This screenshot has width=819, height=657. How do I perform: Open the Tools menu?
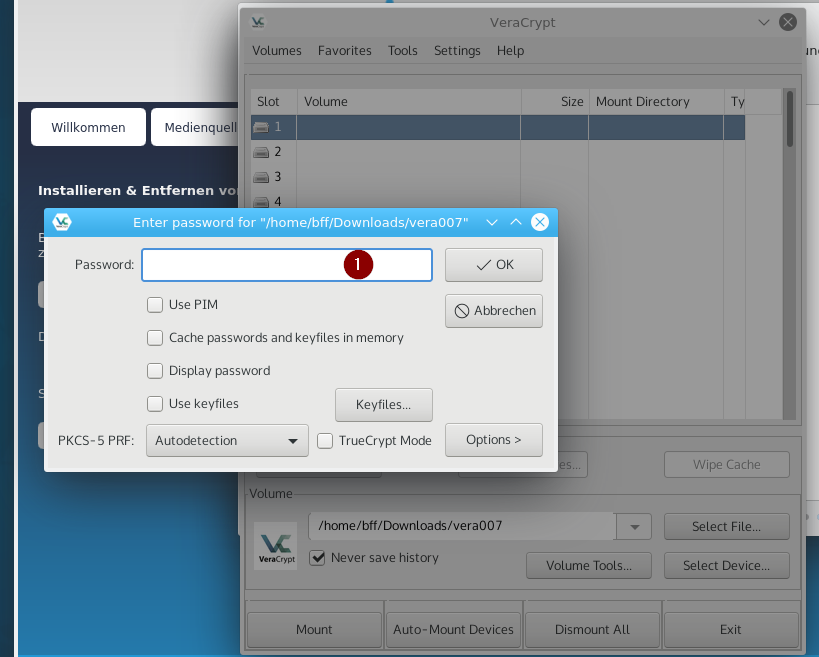(403, 51)
